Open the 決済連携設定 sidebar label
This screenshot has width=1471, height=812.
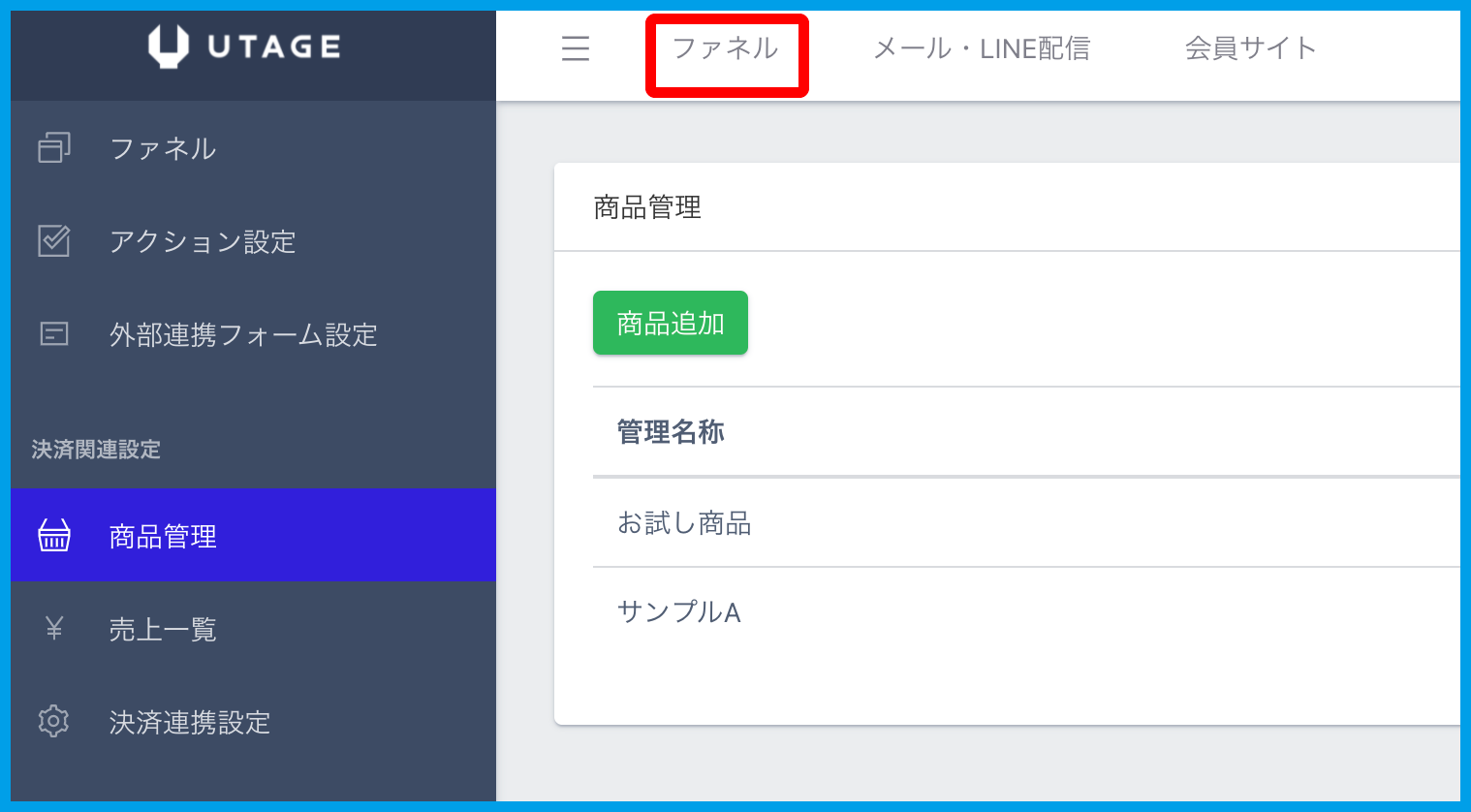tap(190, 722)
